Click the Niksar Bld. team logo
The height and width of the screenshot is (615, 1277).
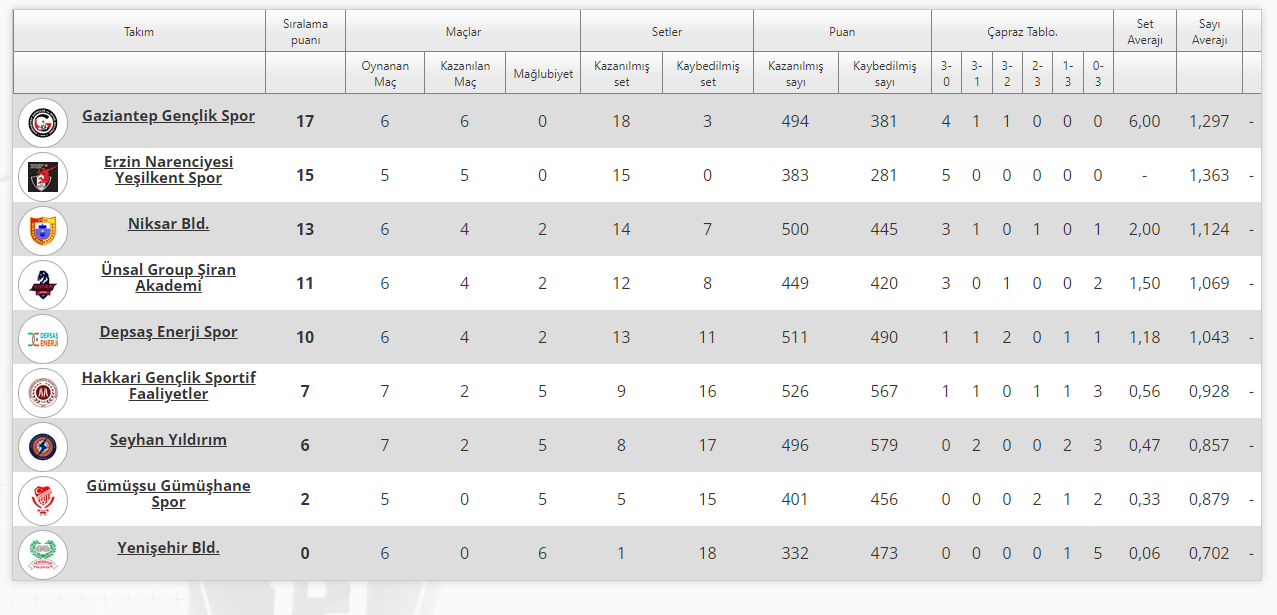point(43,230)
